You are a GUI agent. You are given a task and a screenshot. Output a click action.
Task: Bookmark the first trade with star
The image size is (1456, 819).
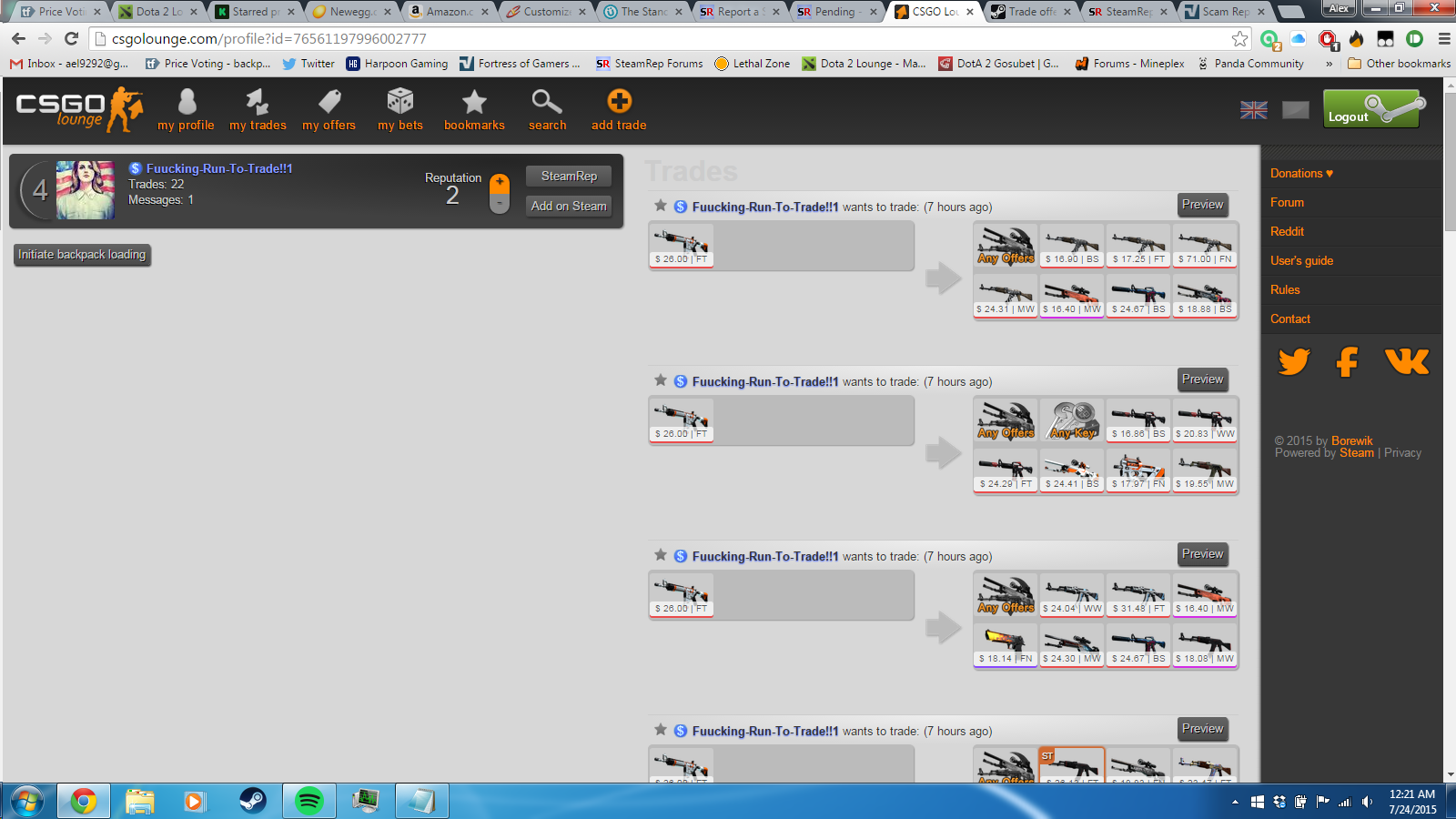pos(661,206)
